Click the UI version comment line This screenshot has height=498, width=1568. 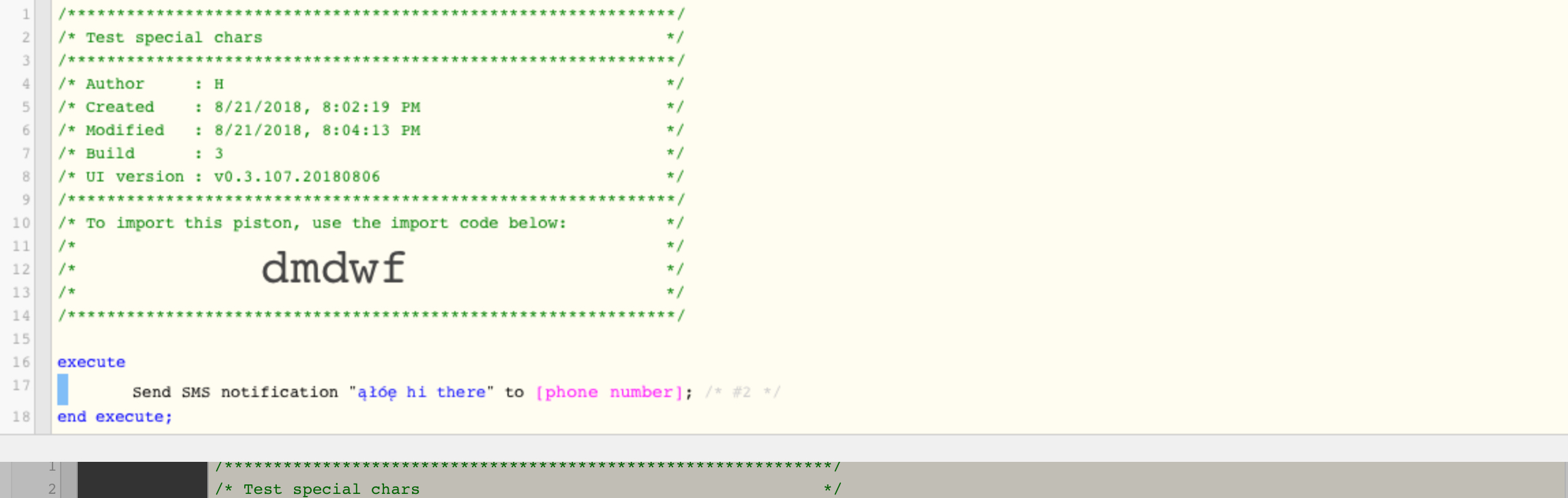[x=370, y=177]
